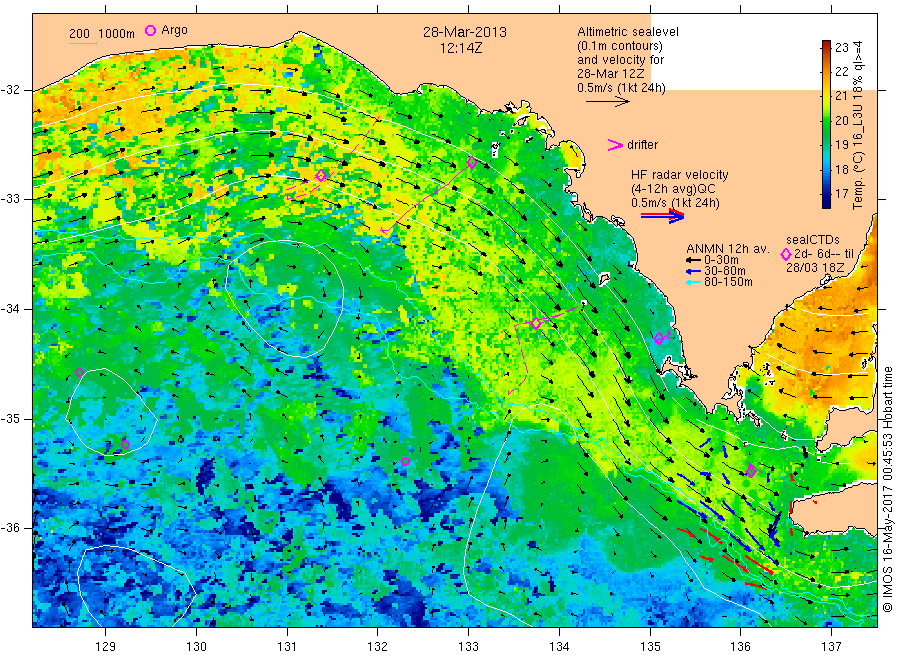Click the 'drifter' legend label
This screenshot has width=900, height=660.
tap(643, 145)
